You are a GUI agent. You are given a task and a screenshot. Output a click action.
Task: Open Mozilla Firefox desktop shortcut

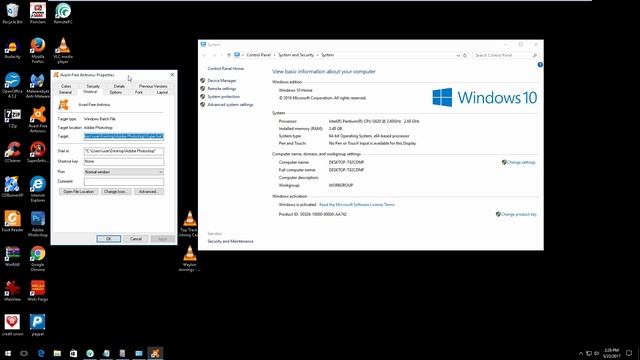click(38, 51)
